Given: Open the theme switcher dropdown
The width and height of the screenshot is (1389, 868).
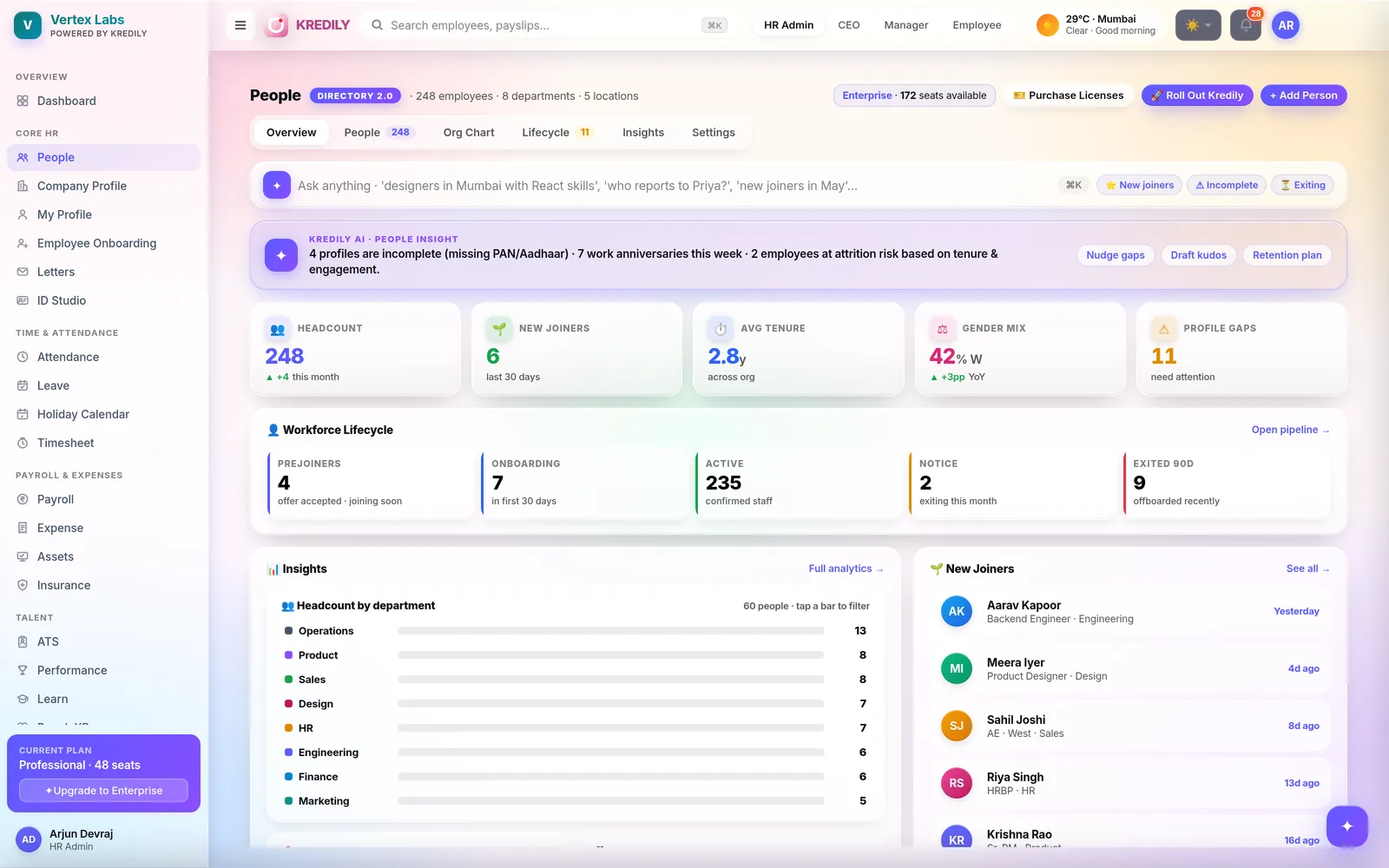Looking at the screenshot, I should [1198, 25].
